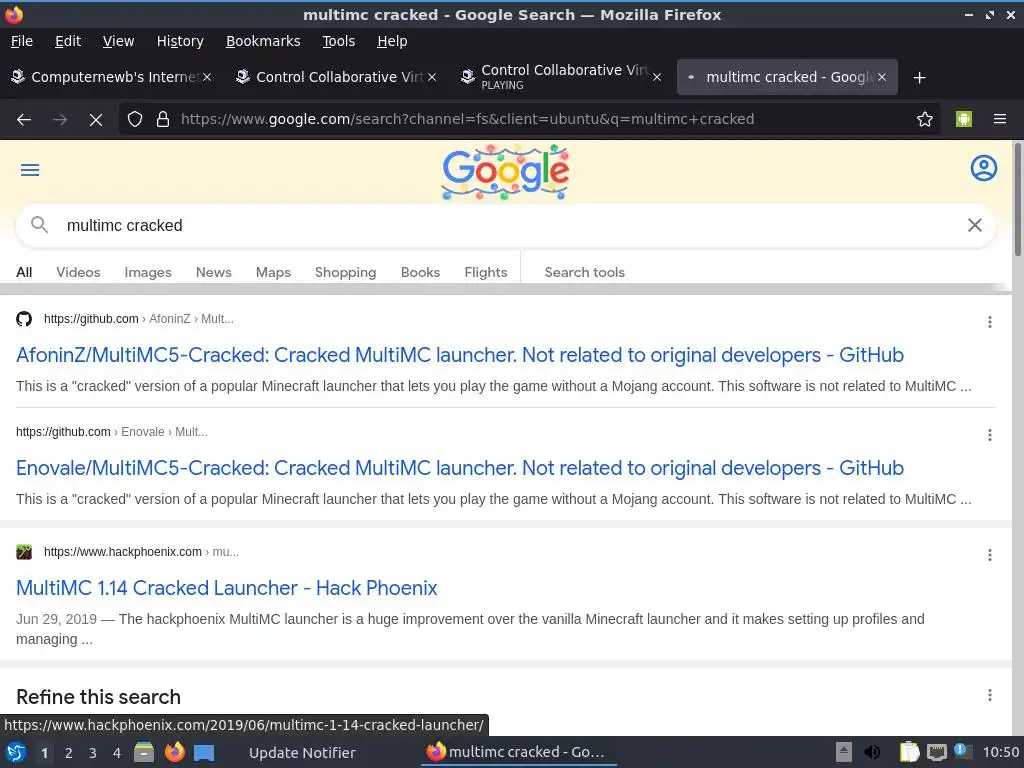Image resolution: width=1024 pixels, height=768 pixels.
Task: Open Google's hamburger side menu
Action: (x=30, y=170)
